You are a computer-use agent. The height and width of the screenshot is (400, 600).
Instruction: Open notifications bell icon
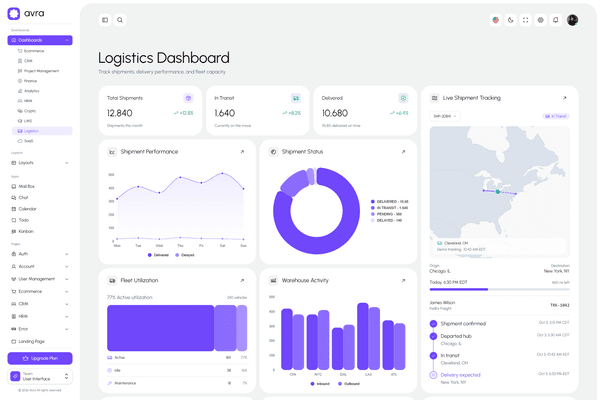point(556,20)
